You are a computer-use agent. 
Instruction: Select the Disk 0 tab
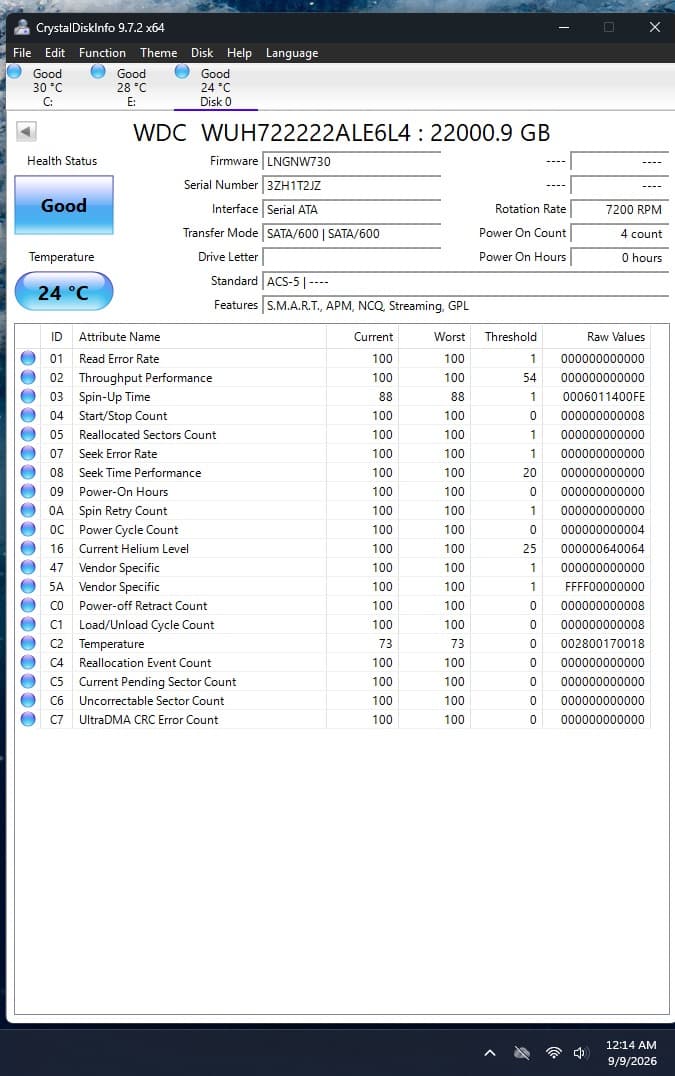(215, 87)
